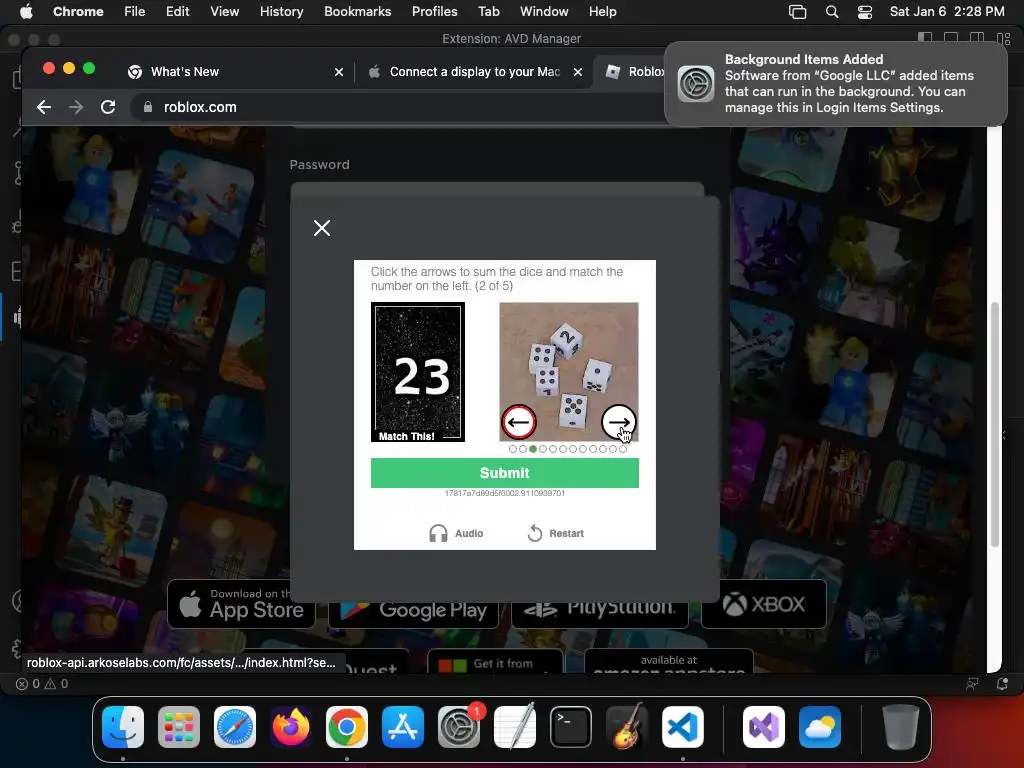Click the Match This 23 target image
1024x768 pixels.
tap(418, 372)
